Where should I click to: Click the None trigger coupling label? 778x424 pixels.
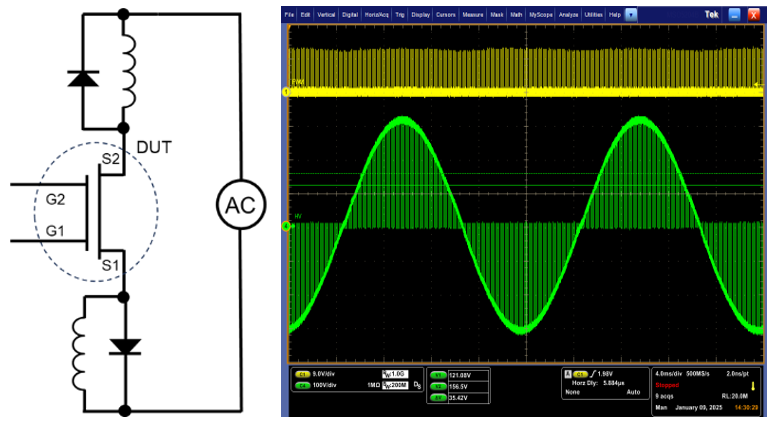572,392
